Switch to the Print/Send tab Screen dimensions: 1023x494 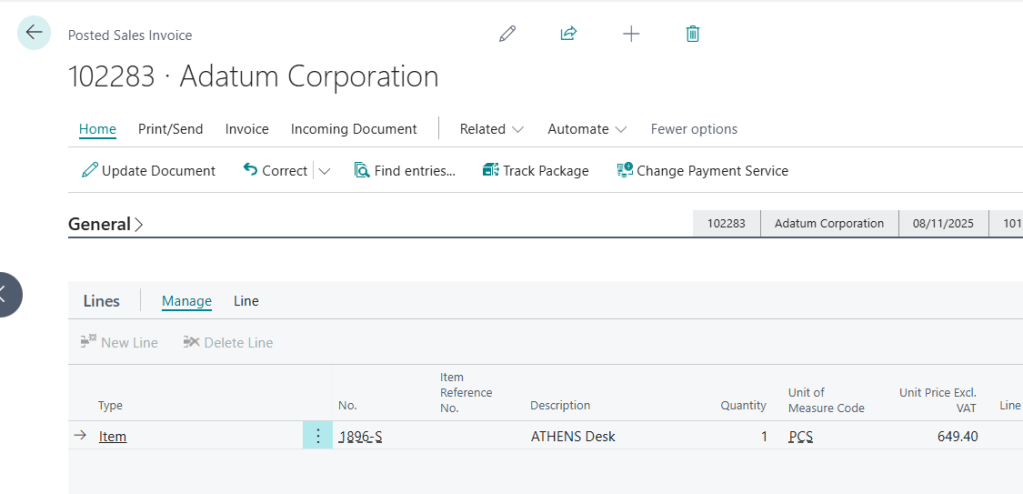(170, 129)
